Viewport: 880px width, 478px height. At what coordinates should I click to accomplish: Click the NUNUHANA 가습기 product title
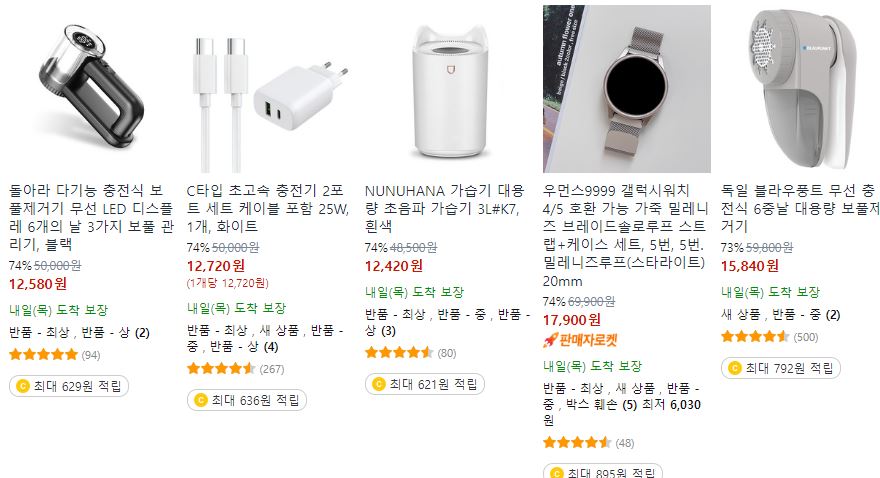pyautogui.click(x=445, y=208)
